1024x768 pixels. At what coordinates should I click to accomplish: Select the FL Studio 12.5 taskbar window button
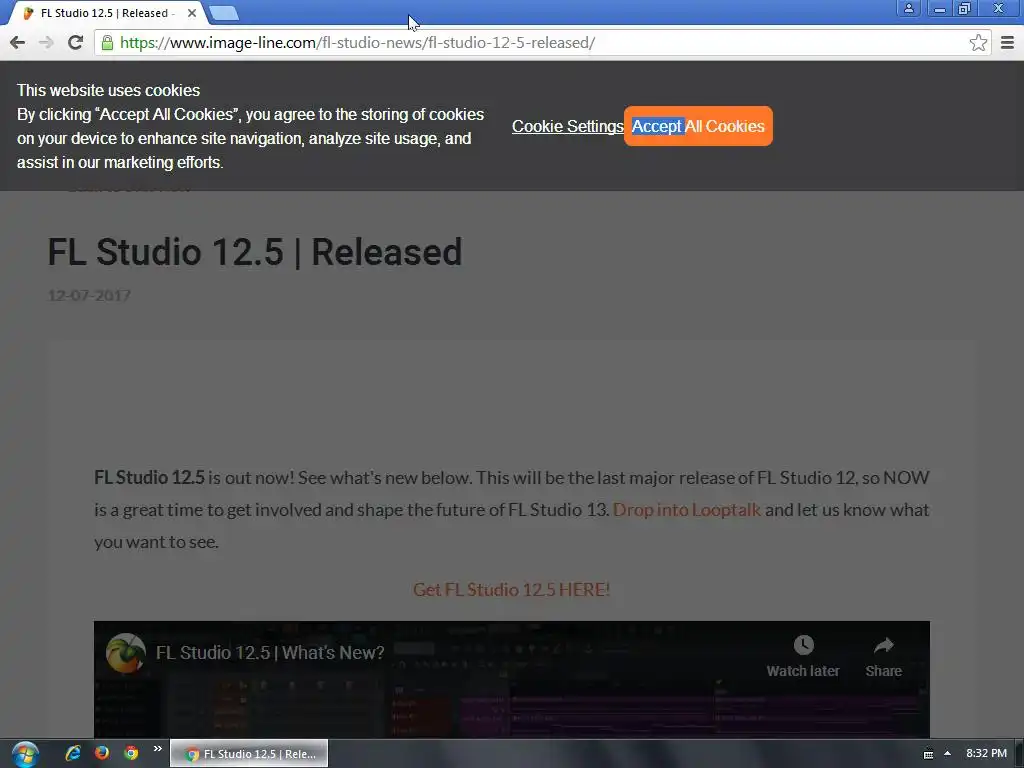pyautogui.click(x=249, y=754)
